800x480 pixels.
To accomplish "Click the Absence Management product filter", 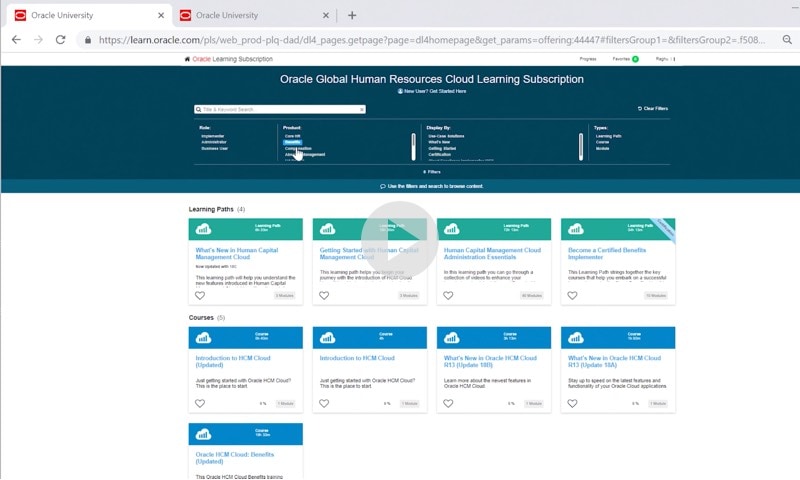I will pos(305,155).
